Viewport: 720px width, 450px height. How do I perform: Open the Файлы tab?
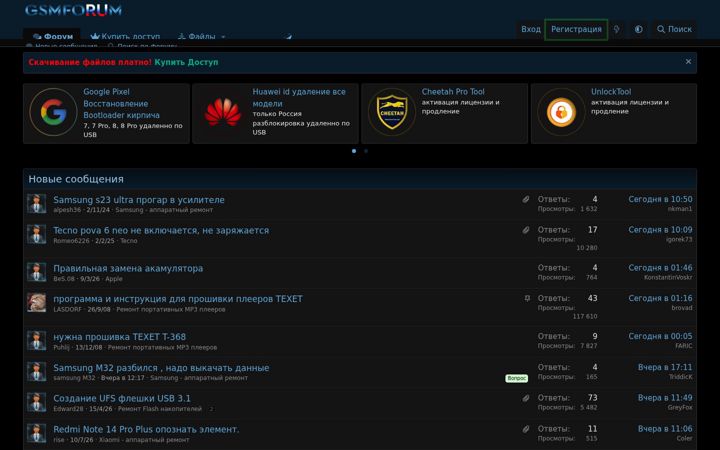click(x=196, y=36)
